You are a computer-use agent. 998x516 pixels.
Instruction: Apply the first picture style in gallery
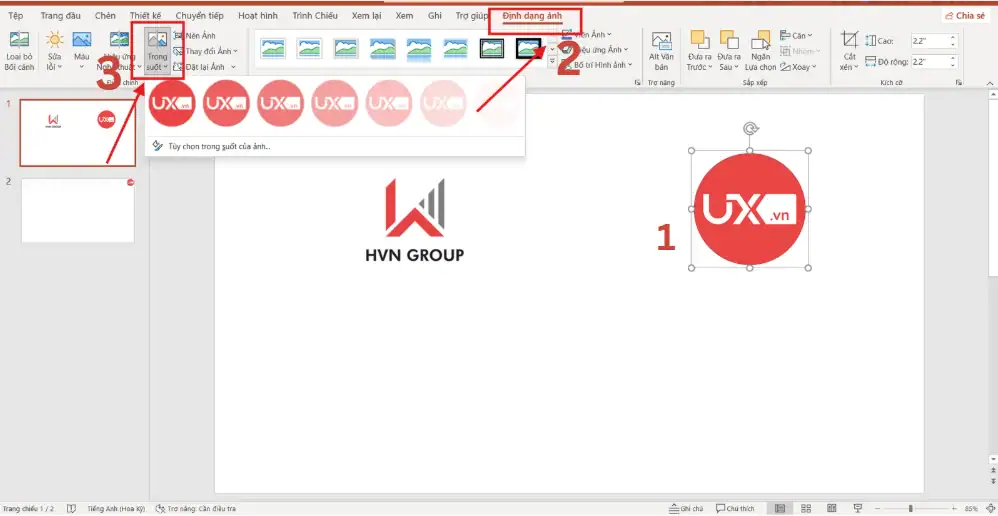(x=273, y=48)
